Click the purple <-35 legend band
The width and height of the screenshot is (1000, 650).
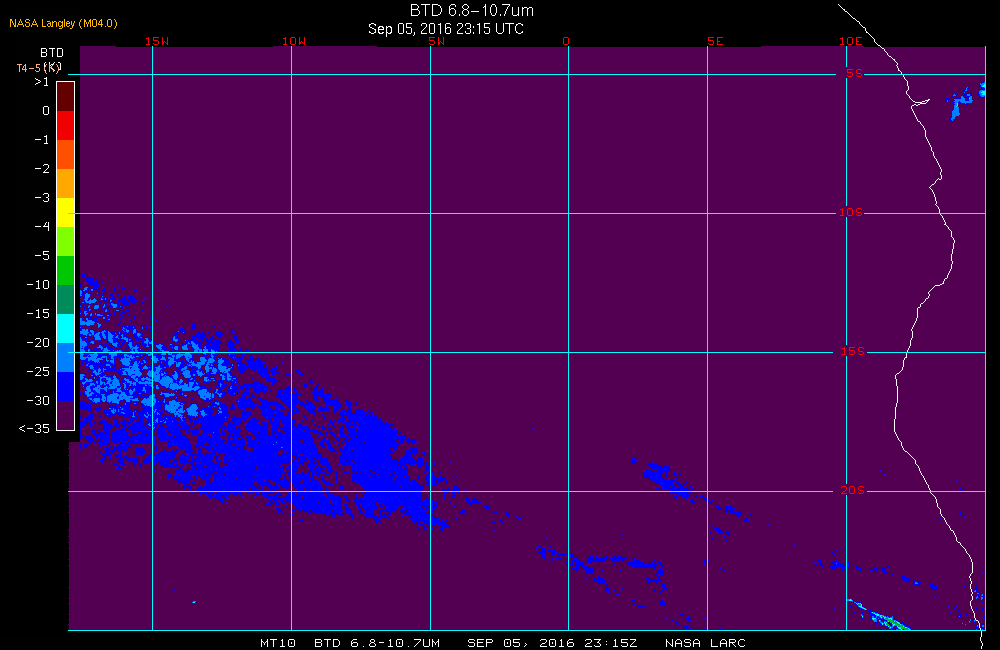66,415
